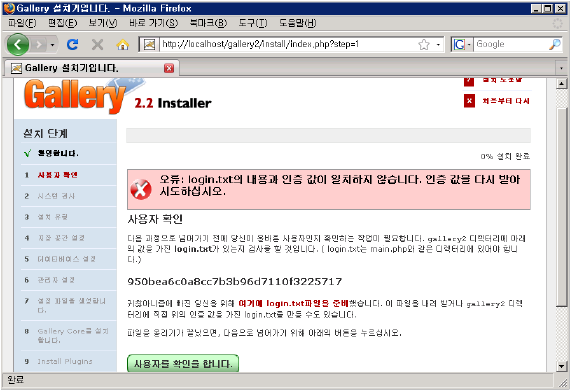Click the Forward navigation arrow
Image resolution: width=570 pixels, height=390 pixels.
(39, 45)
